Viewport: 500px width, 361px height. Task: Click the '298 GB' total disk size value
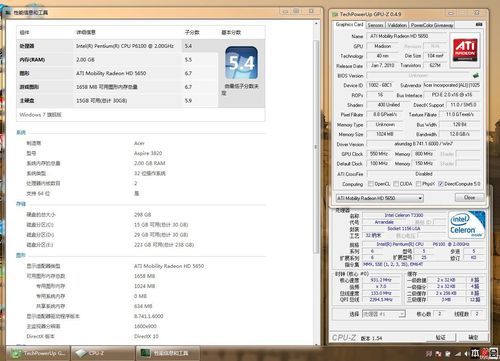pos(143,215)
